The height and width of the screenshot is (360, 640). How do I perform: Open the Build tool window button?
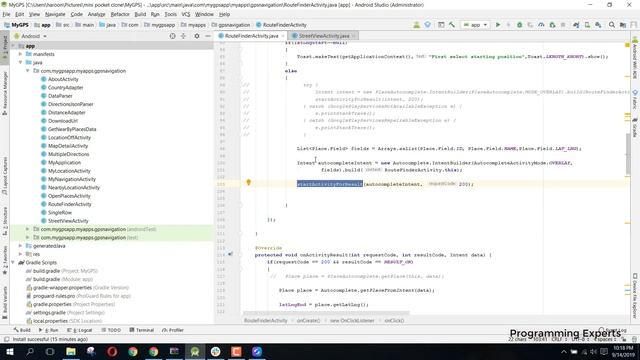[22, 330]
